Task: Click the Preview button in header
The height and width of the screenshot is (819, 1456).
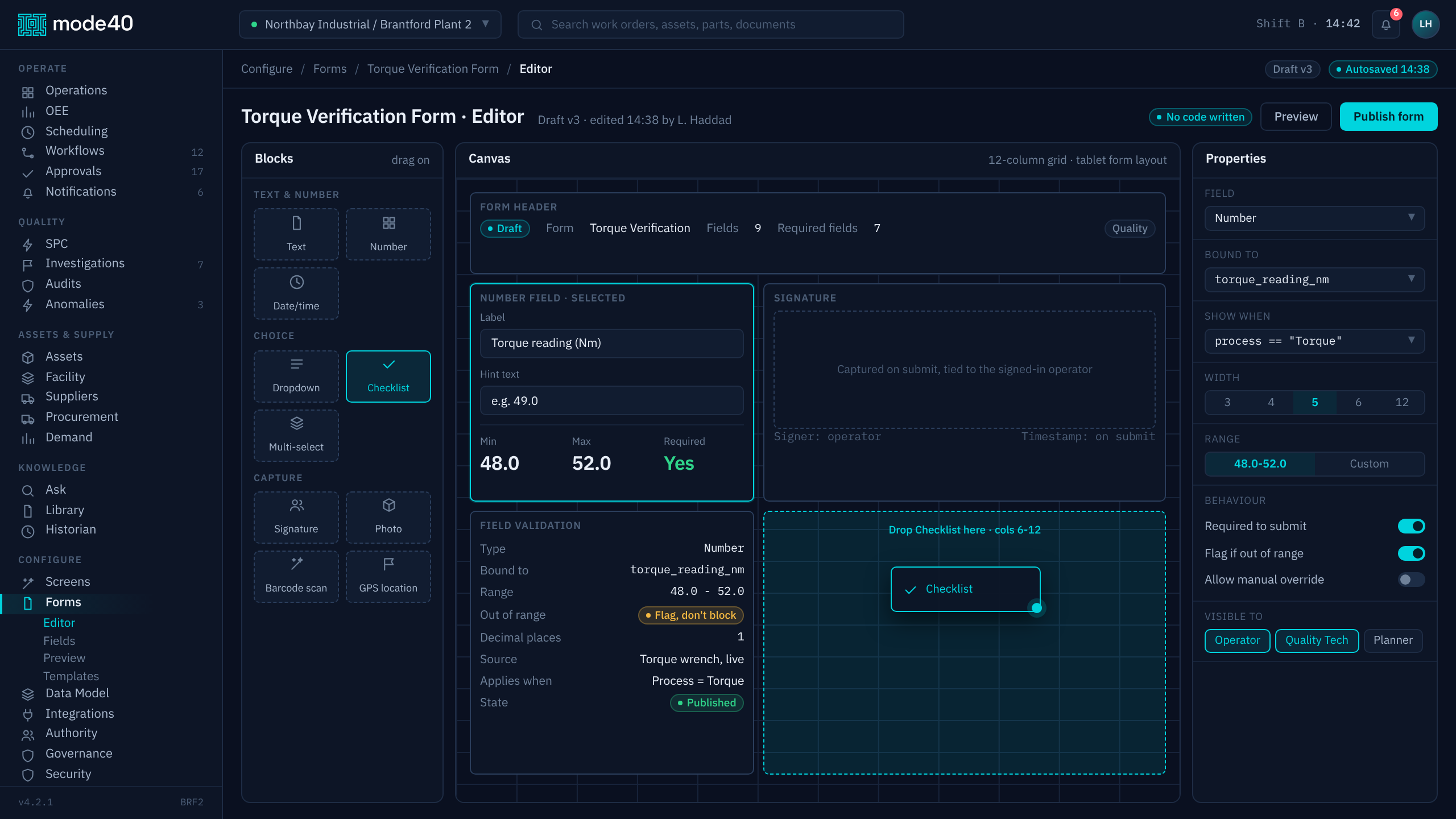Action: coord(1296,117)
